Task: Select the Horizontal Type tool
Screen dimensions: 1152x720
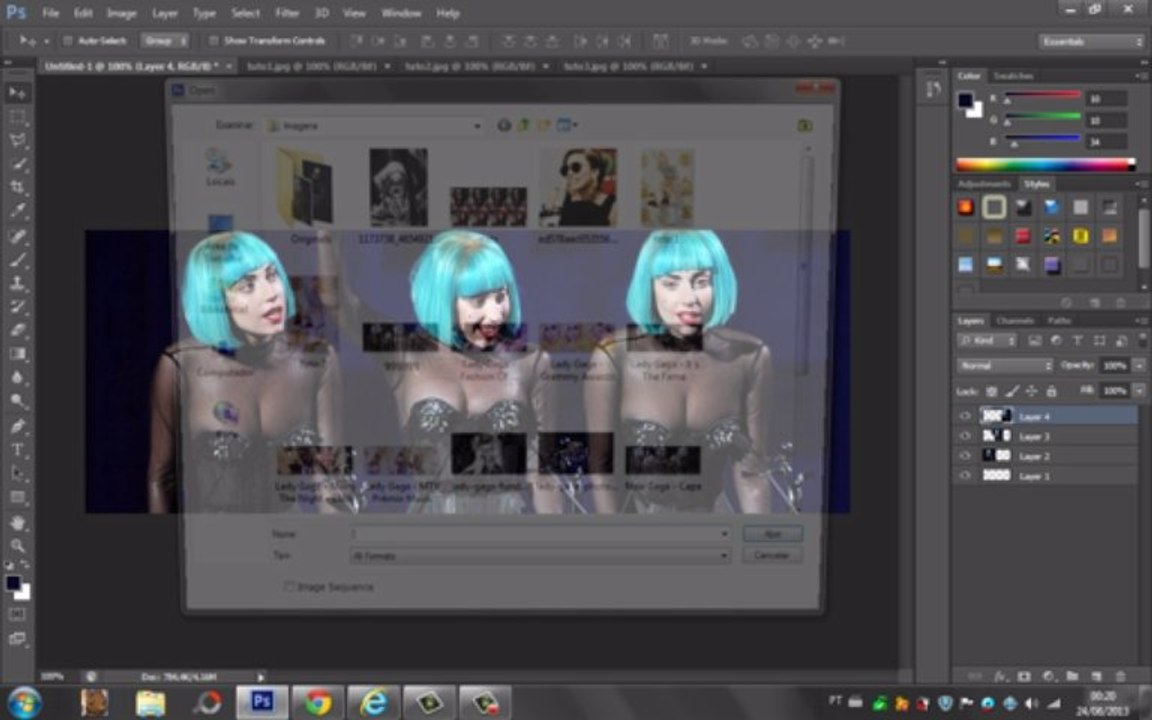Action: (18, 449)
